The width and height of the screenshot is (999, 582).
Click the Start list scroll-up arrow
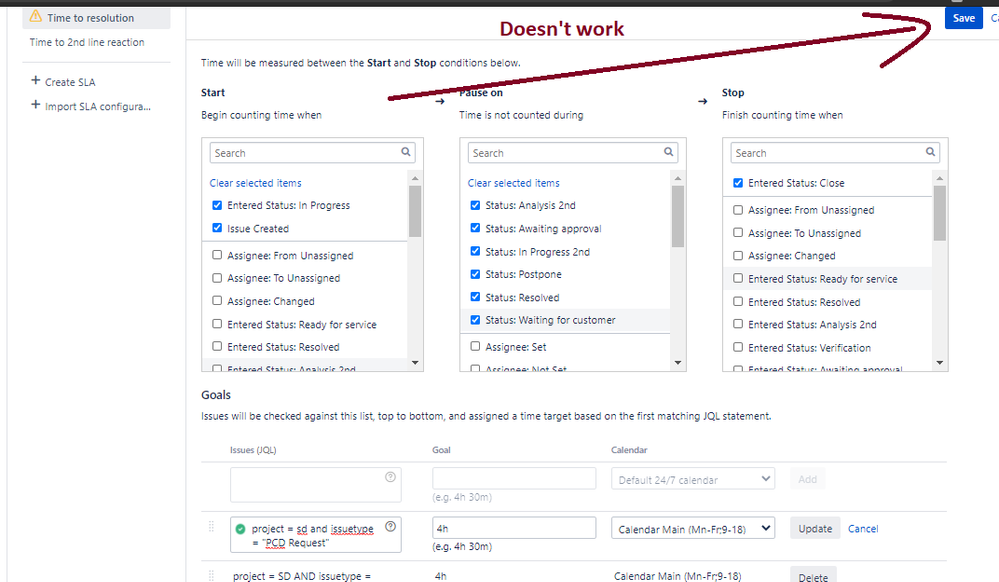pos(415,178)
